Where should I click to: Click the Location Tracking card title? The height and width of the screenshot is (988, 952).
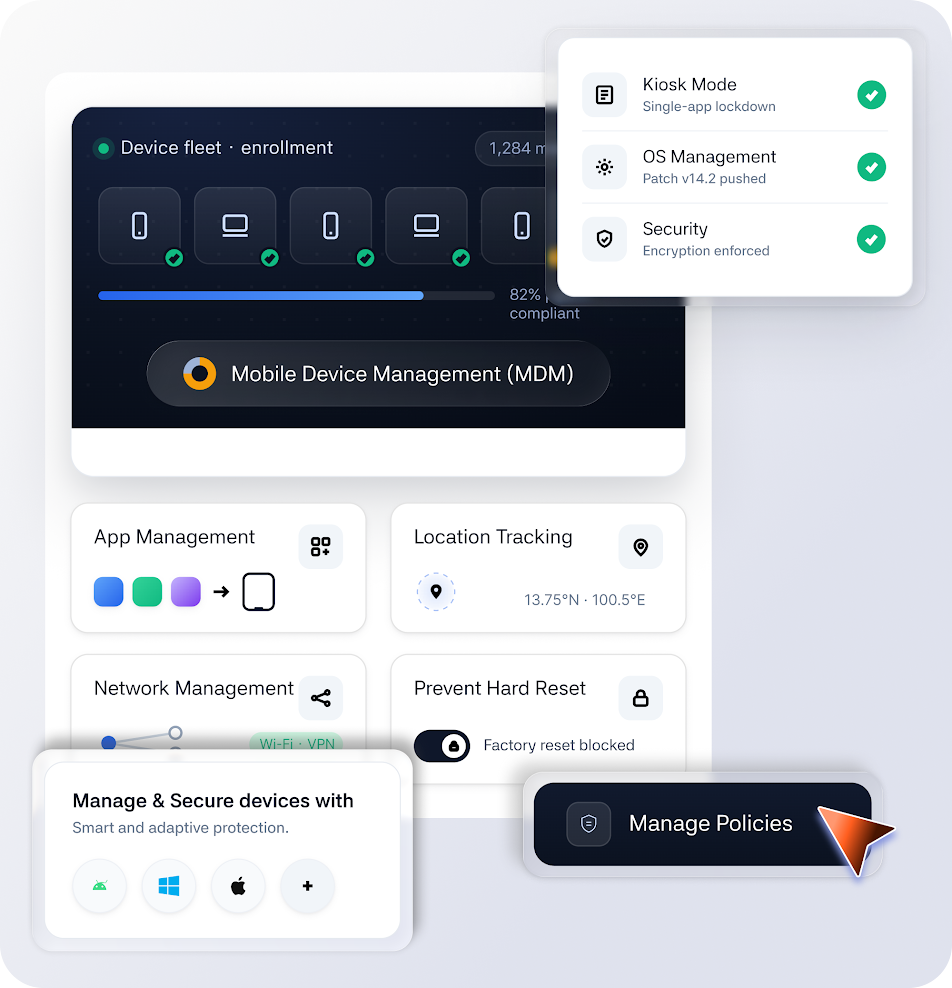pos(493,537)
